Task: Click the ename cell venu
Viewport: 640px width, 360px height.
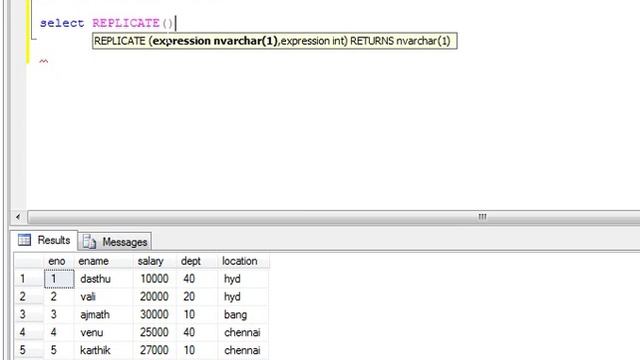Action: tap(104, 332)
